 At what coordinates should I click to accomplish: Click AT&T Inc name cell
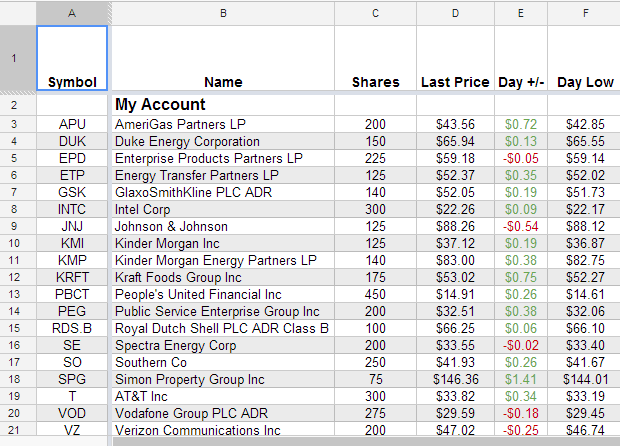click(223, 396)
